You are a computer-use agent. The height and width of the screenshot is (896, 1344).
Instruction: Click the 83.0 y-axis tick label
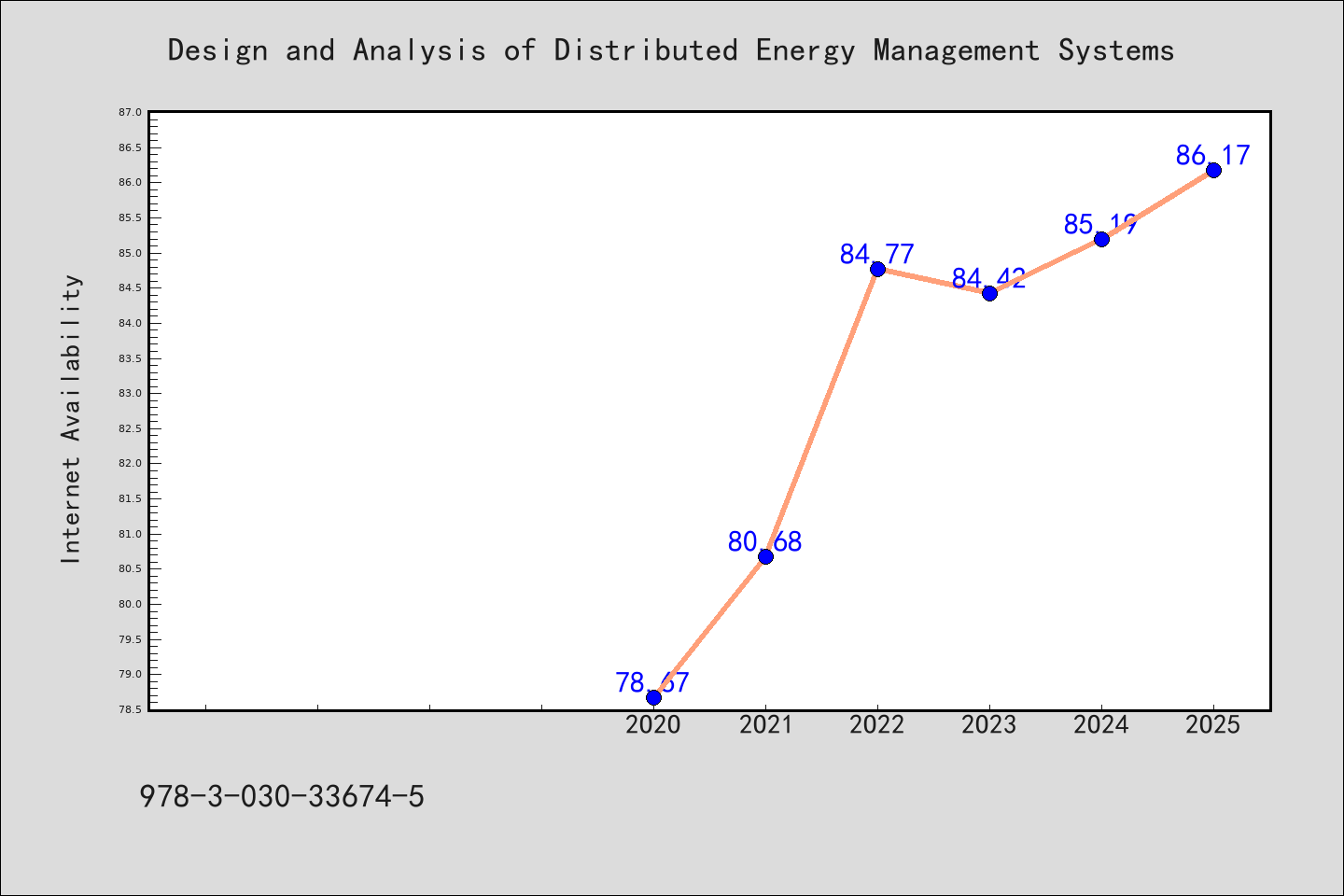click(131, 393)
